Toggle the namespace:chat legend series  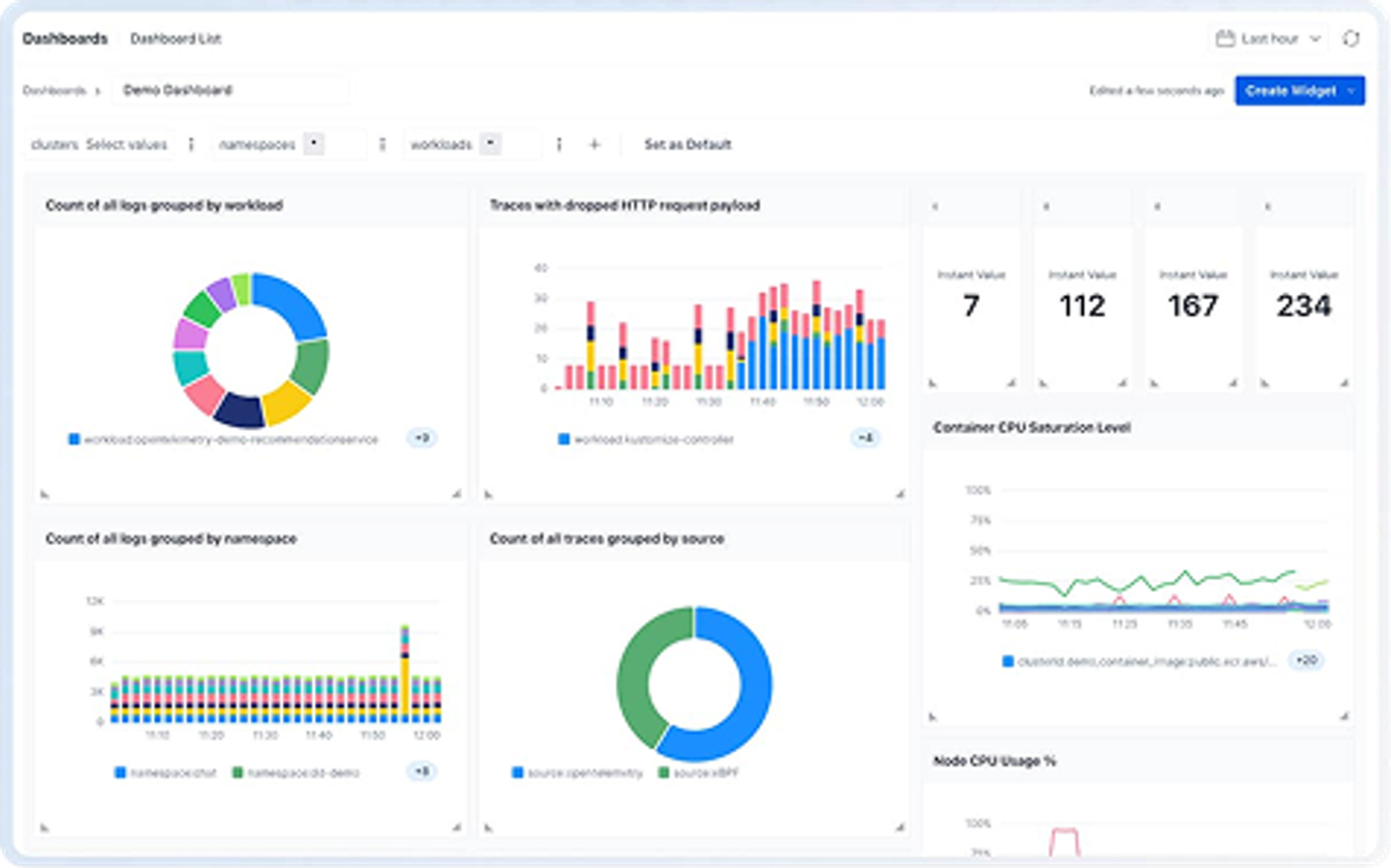click(166, 773)
